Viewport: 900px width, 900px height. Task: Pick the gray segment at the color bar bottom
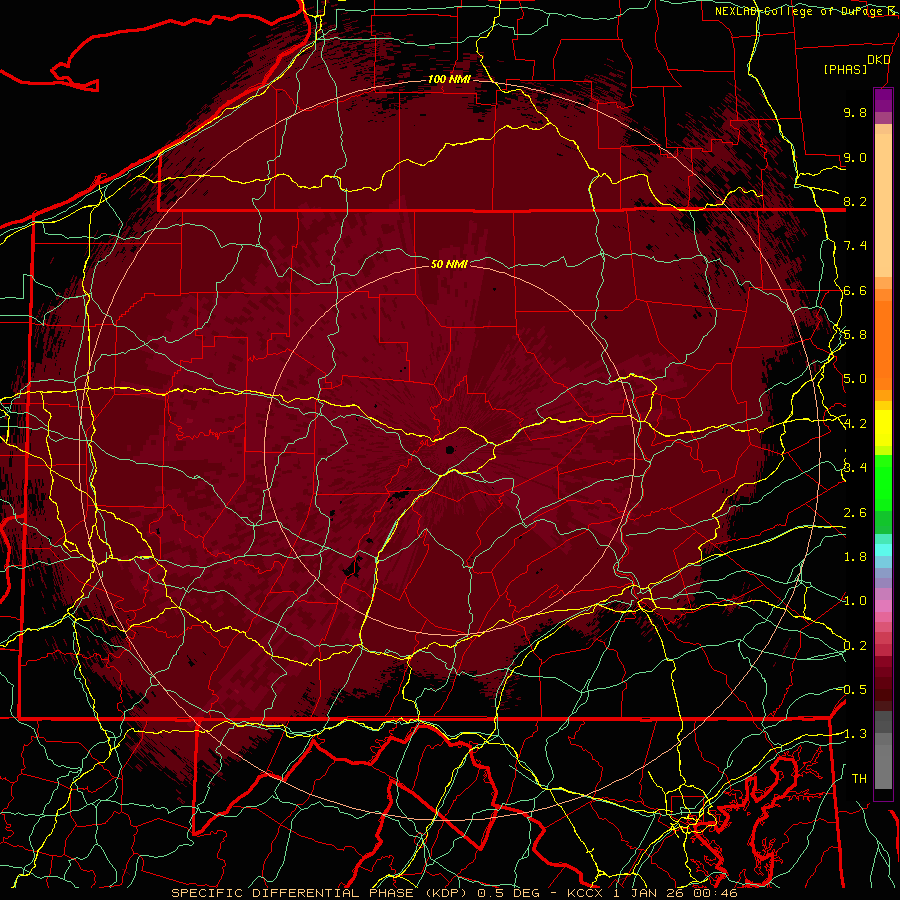883,766
